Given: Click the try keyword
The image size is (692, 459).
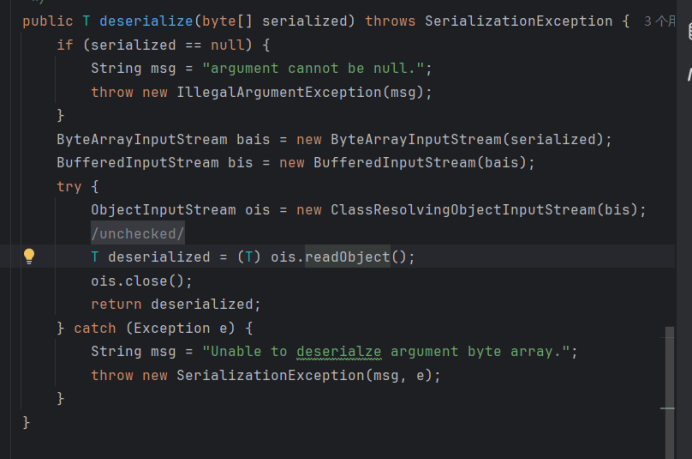Looking at the screenshot, I should pos(69,187).
